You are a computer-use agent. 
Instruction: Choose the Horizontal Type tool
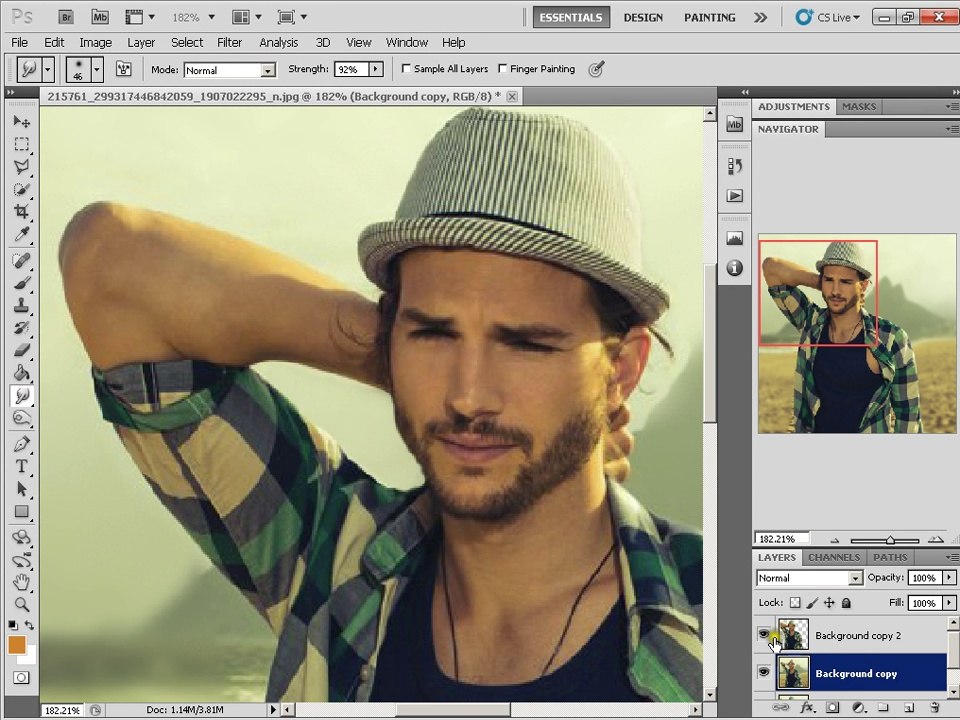[x=21, y=466]
